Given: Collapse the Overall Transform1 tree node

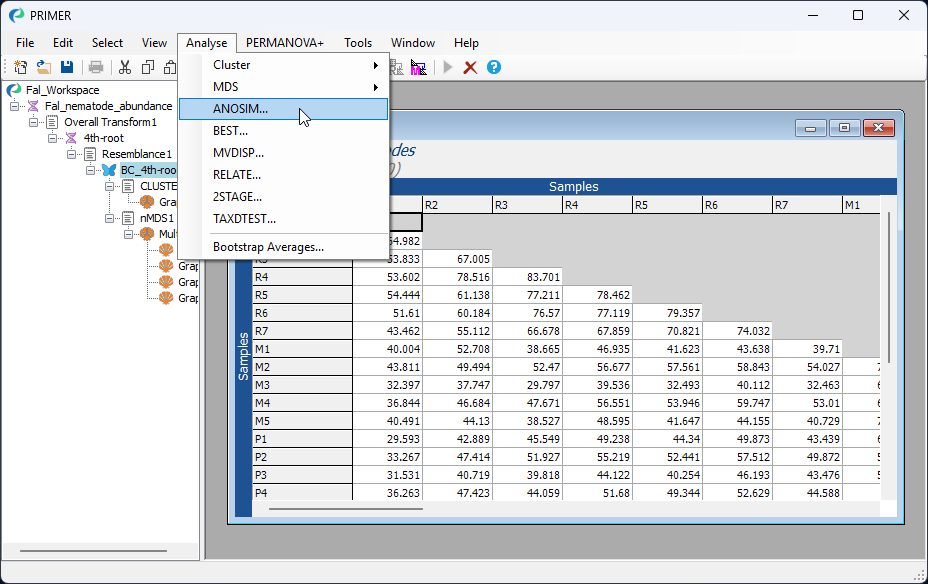Looking at the screenshot, I should (x=35, y=122).
